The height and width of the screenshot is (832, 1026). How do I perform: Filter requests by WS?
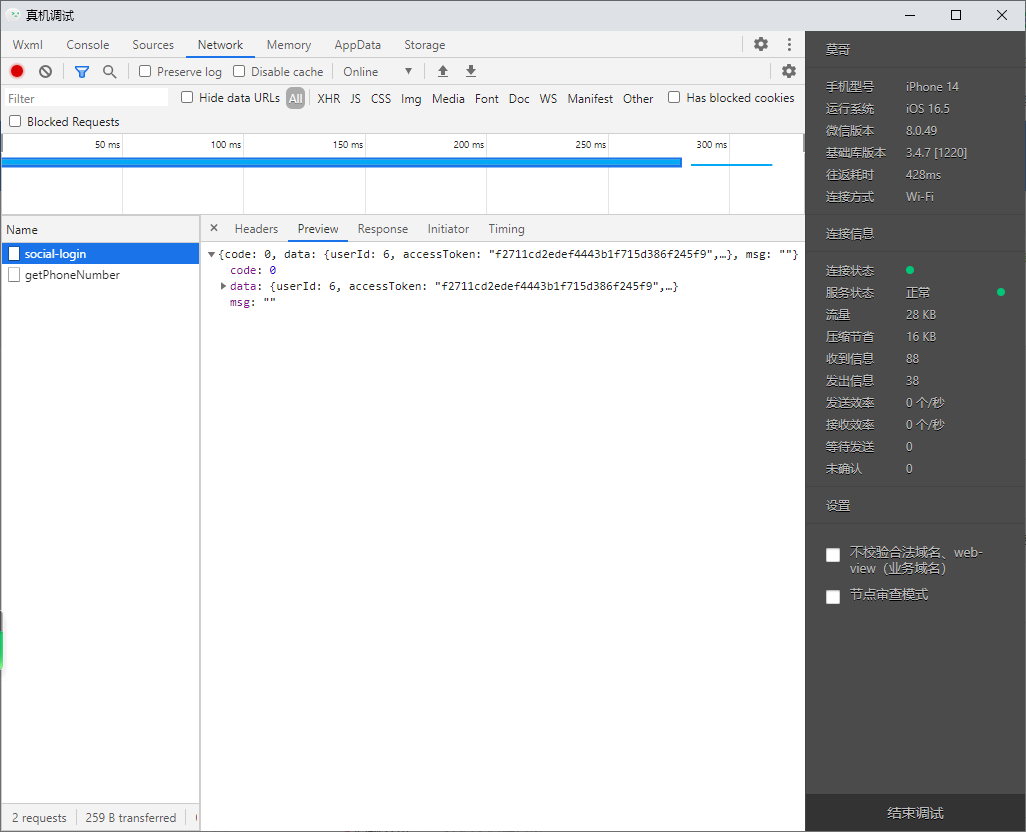pyautogui.click(x=548, y=98)
